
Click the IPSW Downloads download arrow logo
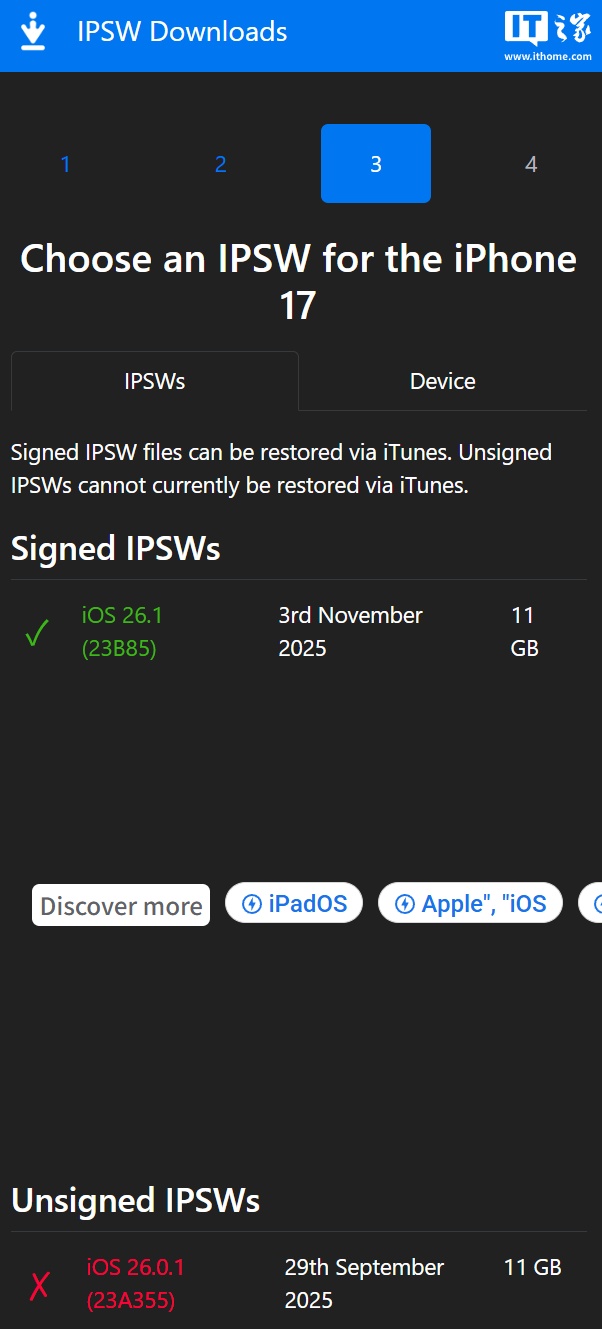(x=33, y=32)
